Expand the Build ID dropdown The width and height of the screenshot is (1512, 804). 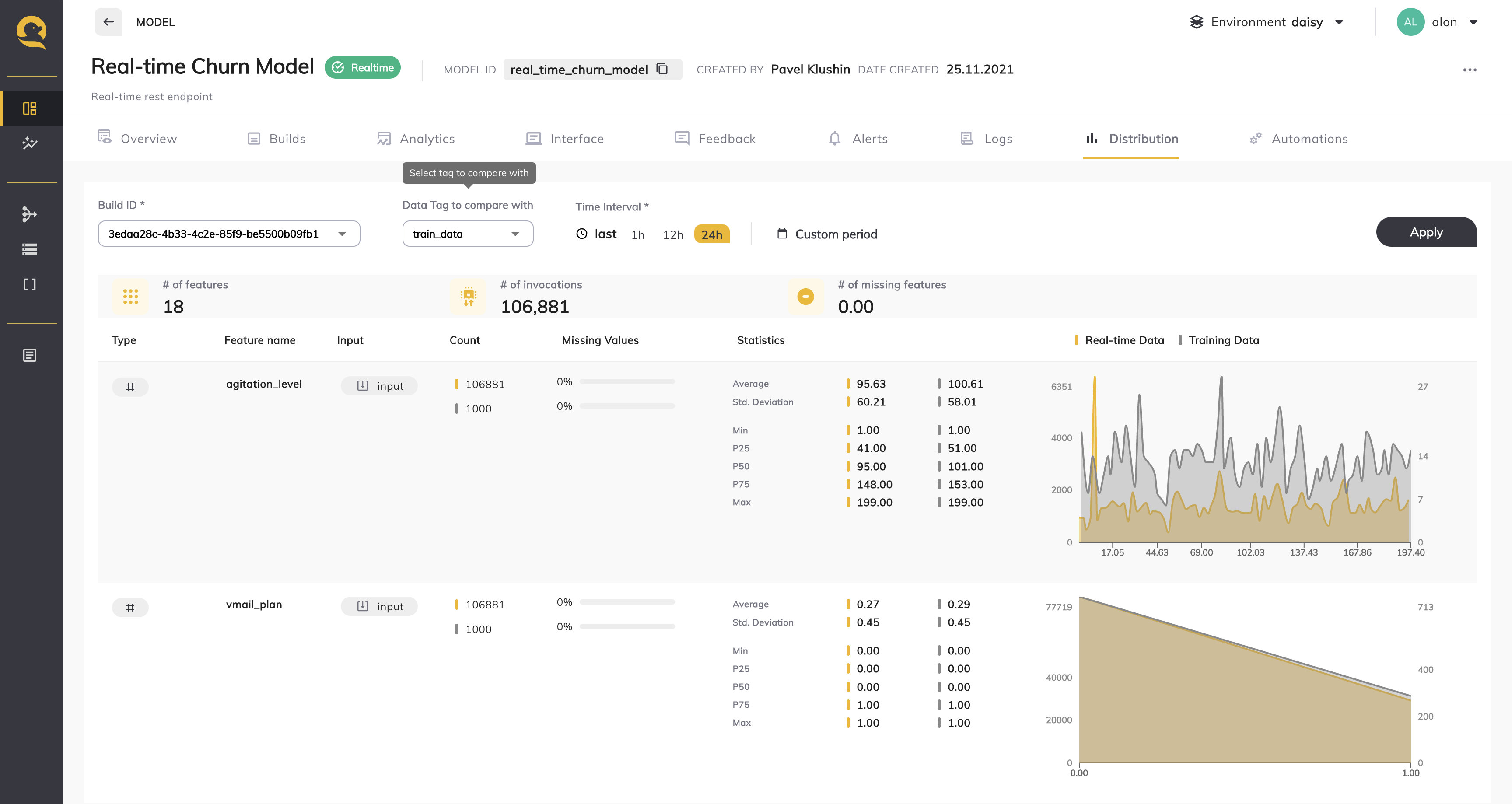[x=229, y=234]
